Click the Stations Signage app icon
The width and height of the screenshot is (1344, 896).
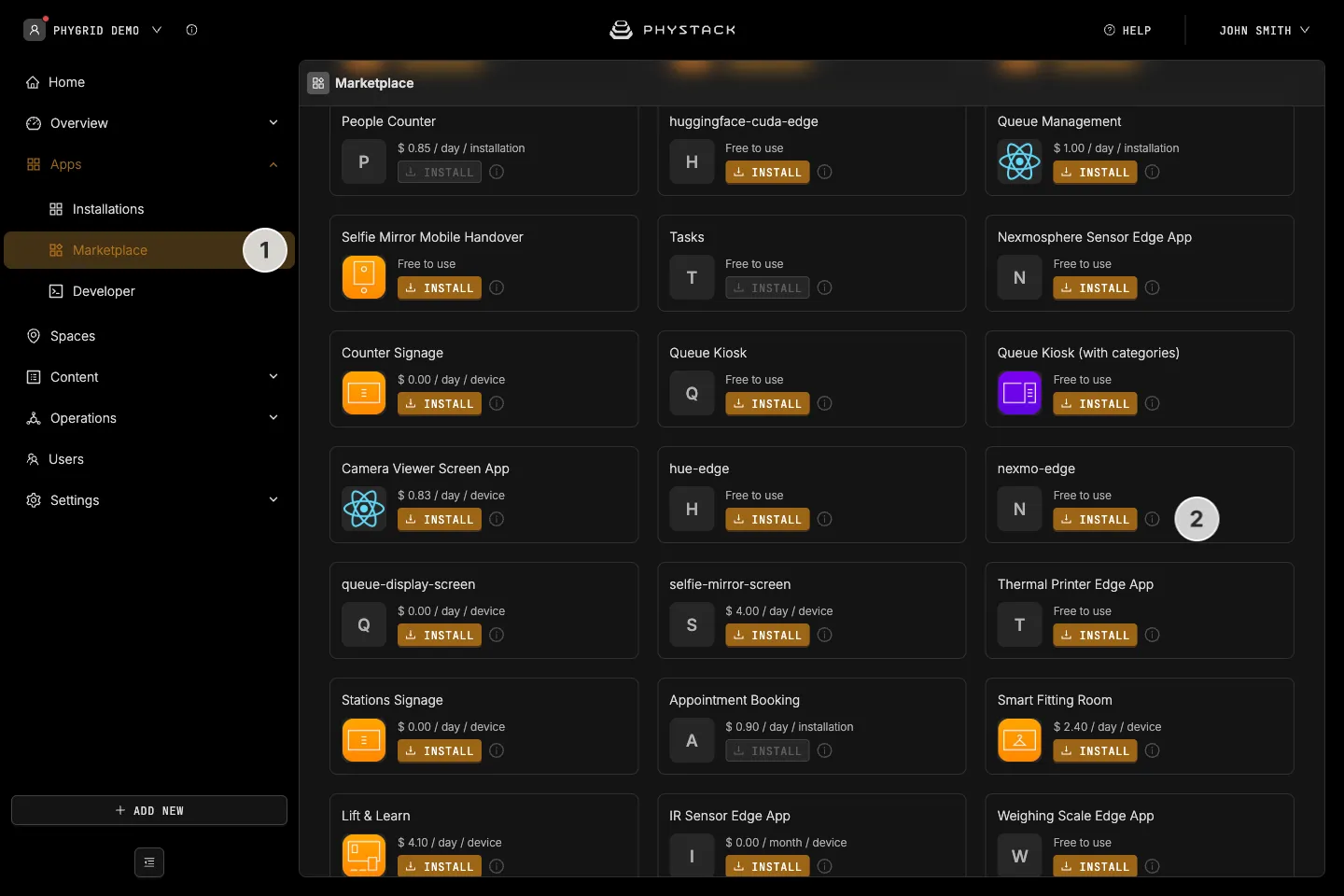tap(364, 740)
